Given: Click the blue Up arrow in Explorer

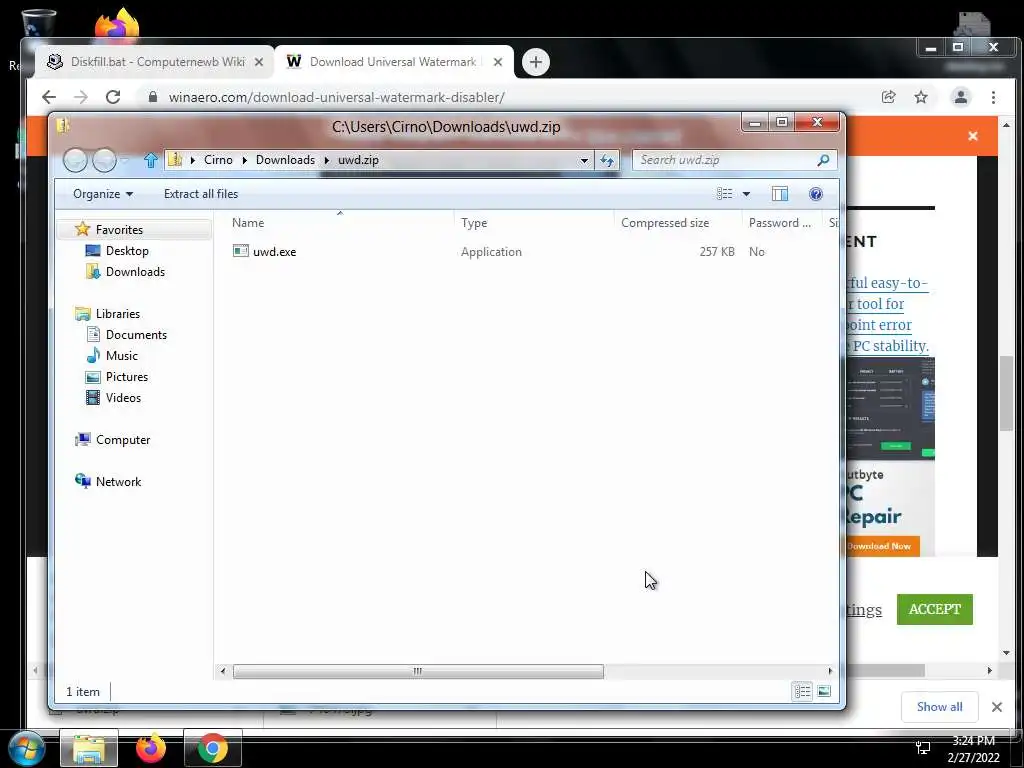Looking at the screenshot, I should point(151,160).
